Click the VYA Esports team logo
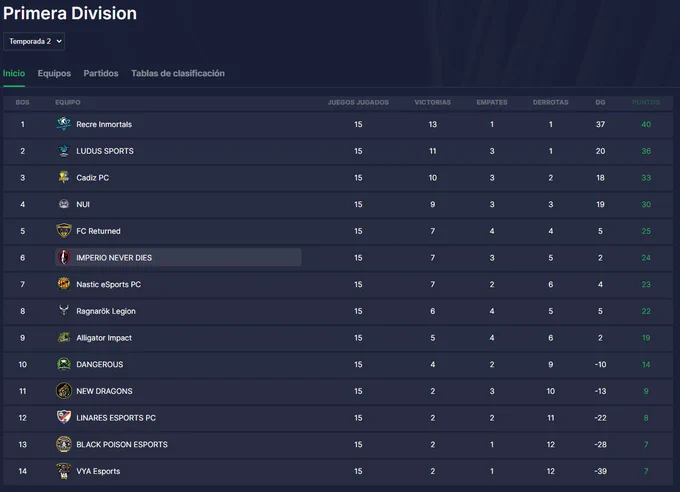 point(64,471)
